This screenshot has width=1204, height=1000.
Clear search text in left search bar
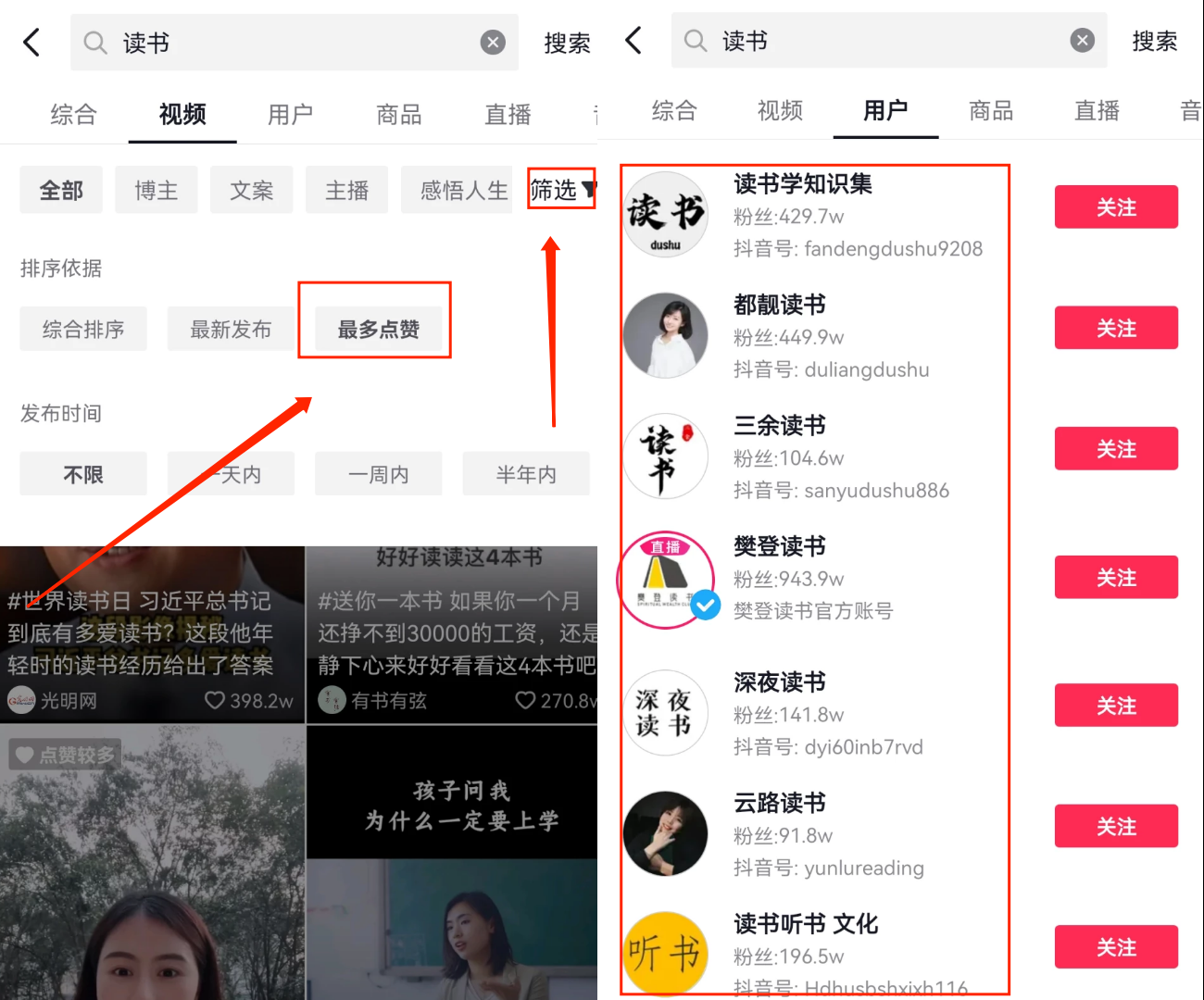tap(493, 43)
